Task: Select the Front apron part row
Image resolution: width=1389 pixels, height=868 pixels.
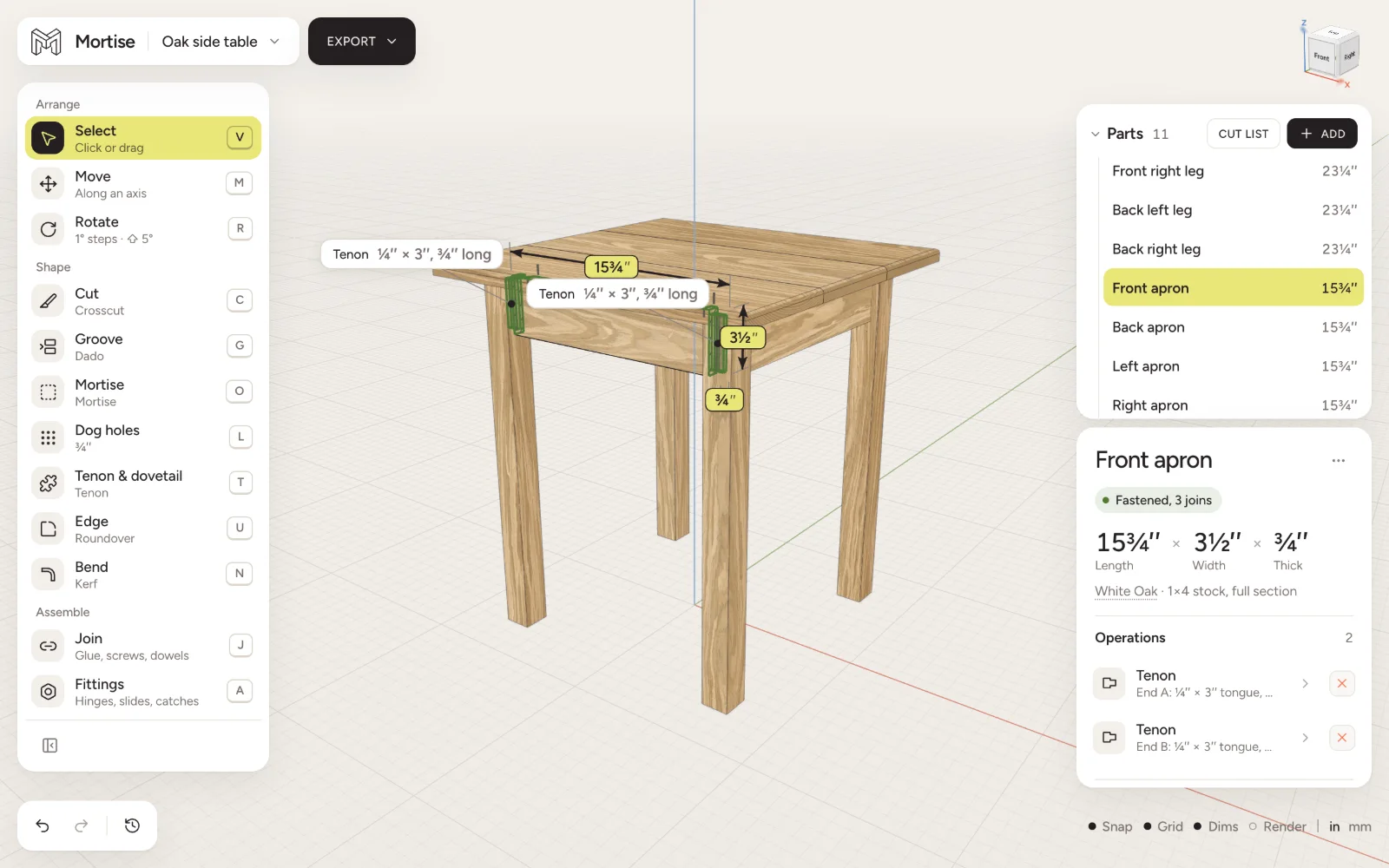Action: point(1233,288)
